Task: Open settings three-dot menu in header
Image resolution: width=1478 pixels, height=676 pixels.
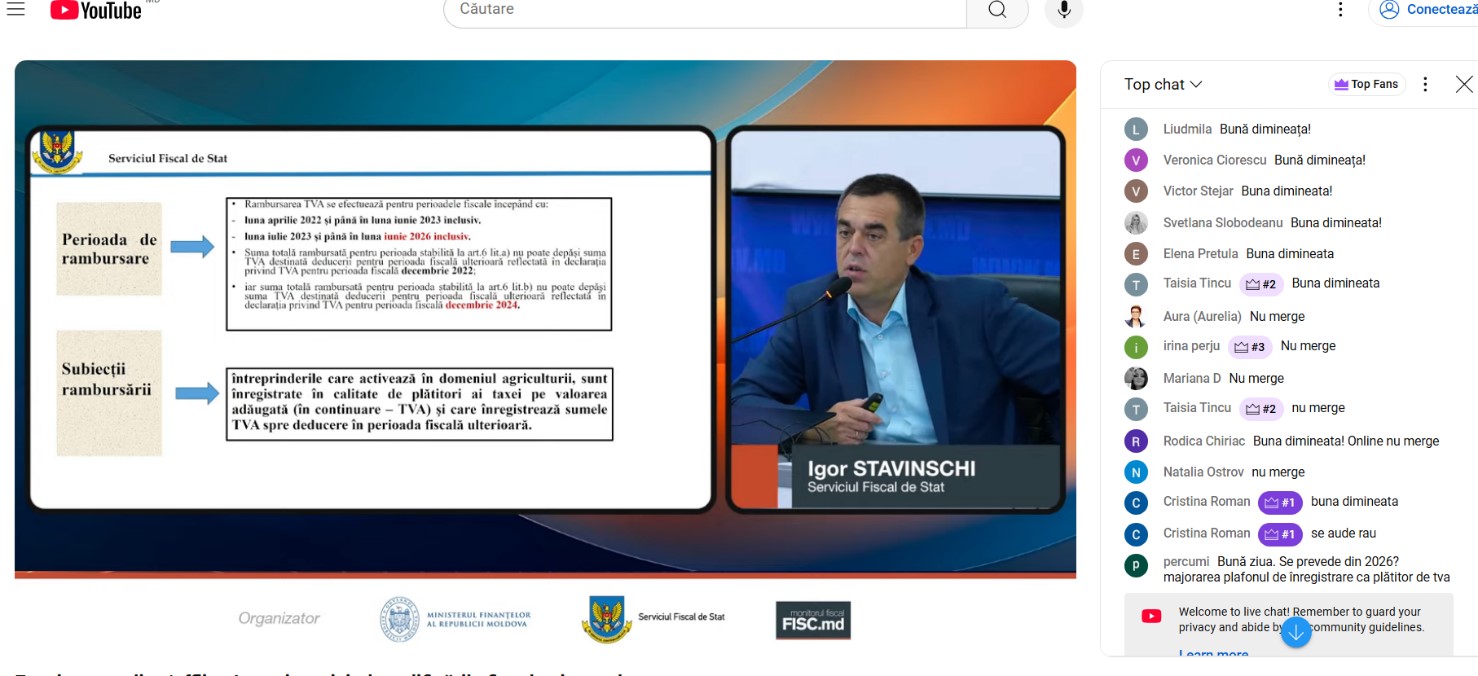Action: tap(1341, 10)
